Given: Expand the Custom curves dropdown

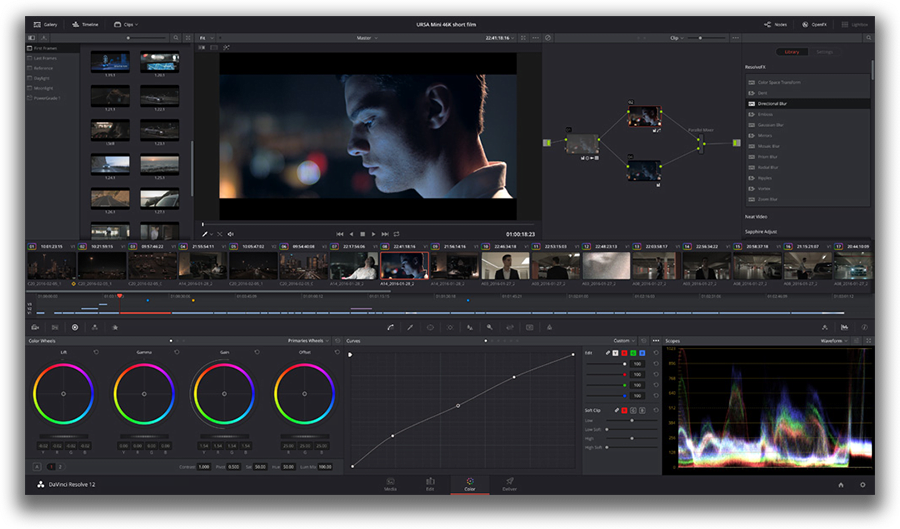Looking at the screenshot, I should click(x=624, y=340).
